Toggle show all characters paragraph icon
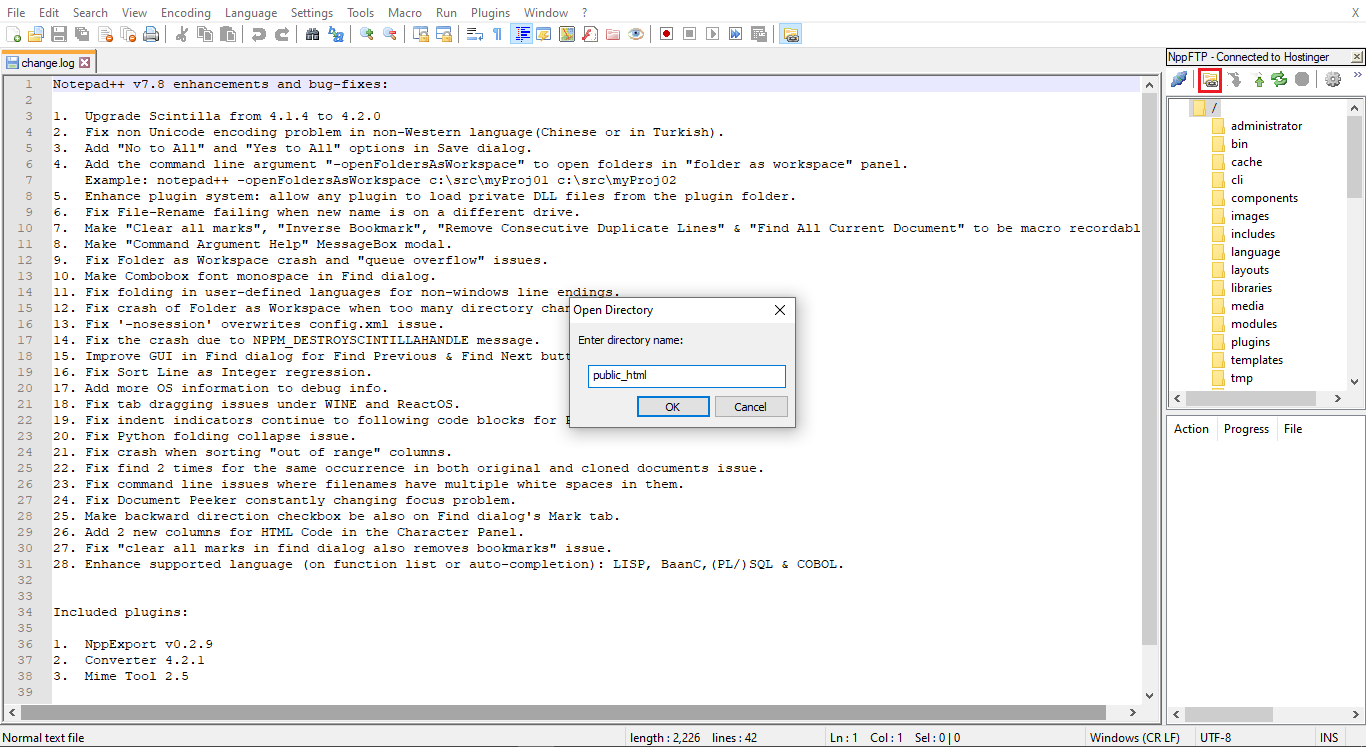The image size is (1366, 747). tap(497, 33)
